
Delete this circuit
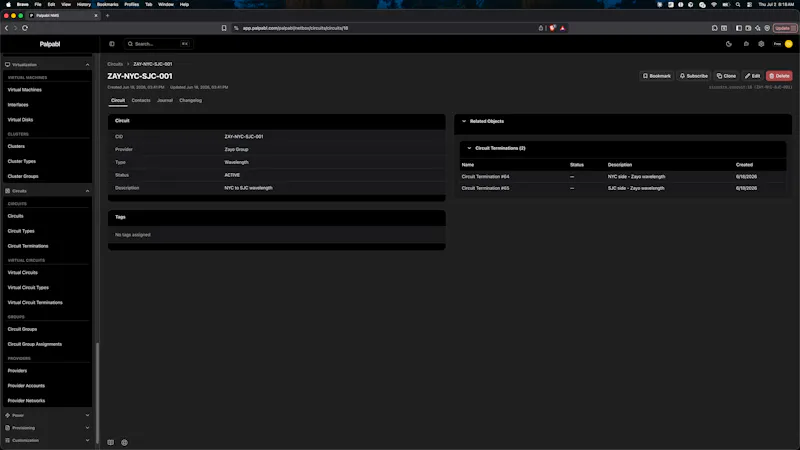[779, 76]
